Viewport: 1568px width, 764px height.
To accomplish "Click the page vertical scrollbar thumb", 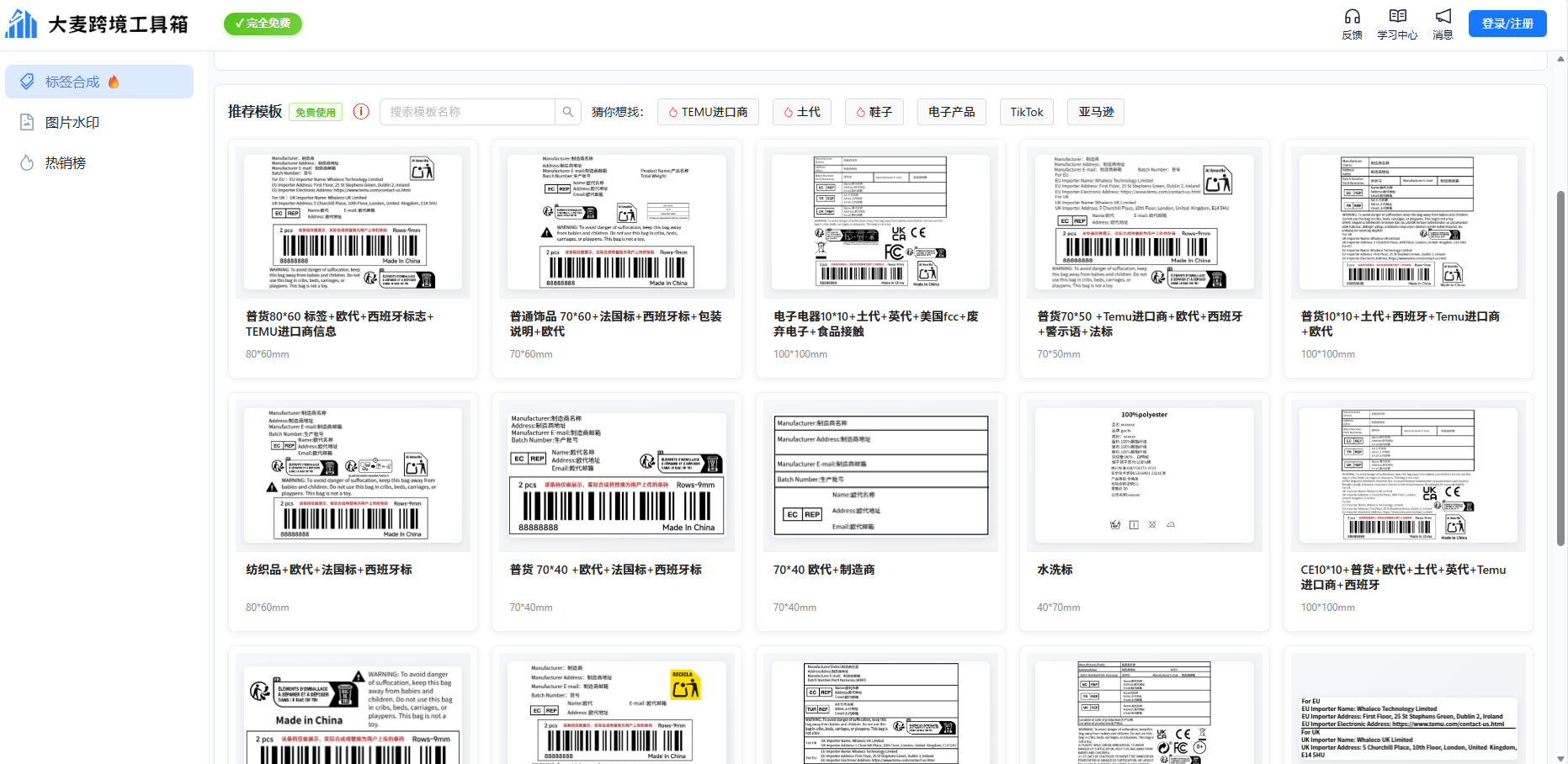I will [x=1560, y=369].
